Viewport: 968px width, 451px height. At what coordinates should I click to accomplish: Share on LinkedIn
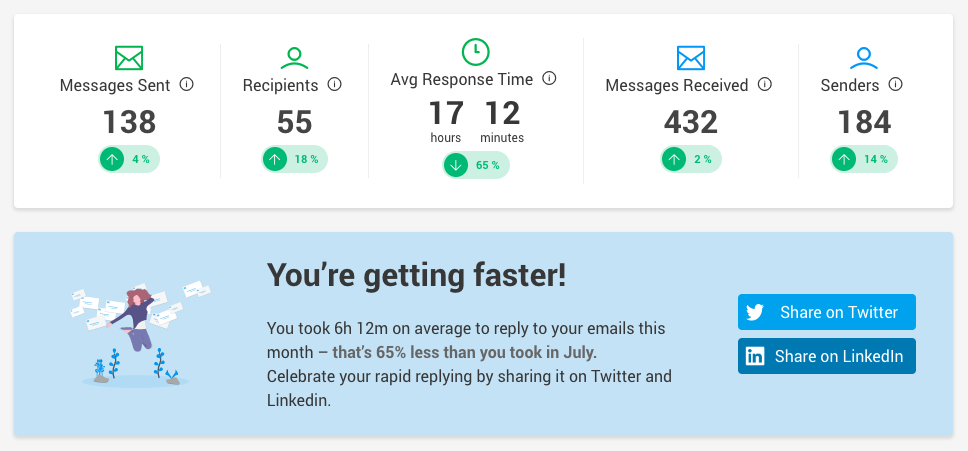coord(826,356)
